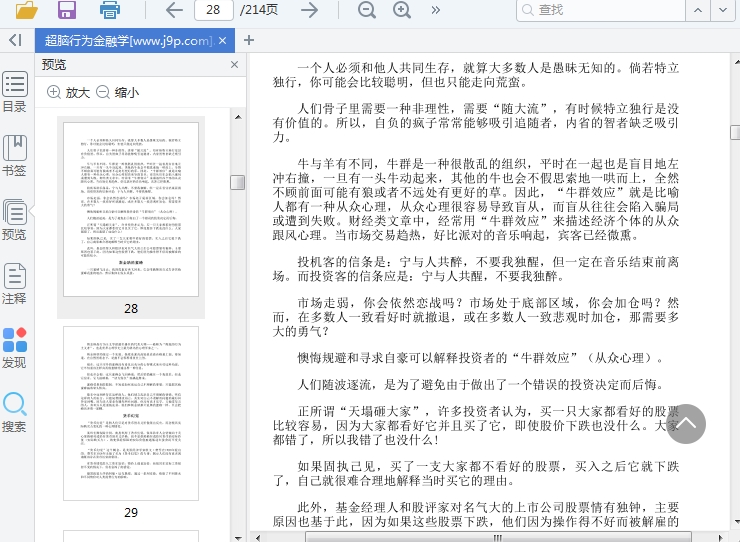Click 缩小 to shrink thumbnails
The width and height of the screenshot is (740, 542).
pos(118,92)
